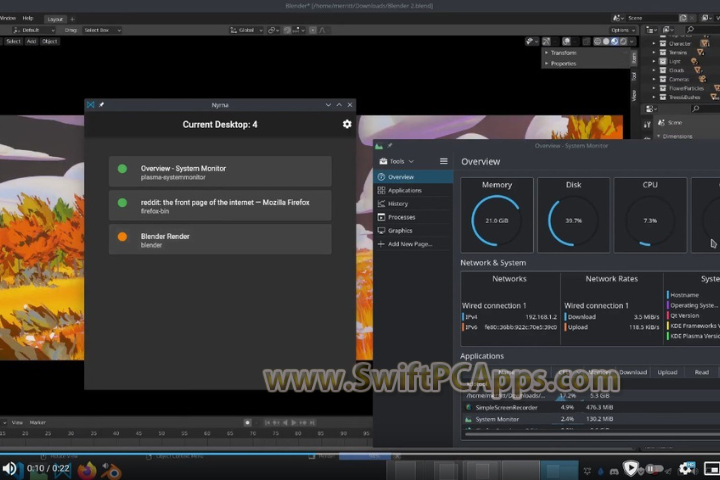Open Blender viewport Add menu

pos(31,41)
